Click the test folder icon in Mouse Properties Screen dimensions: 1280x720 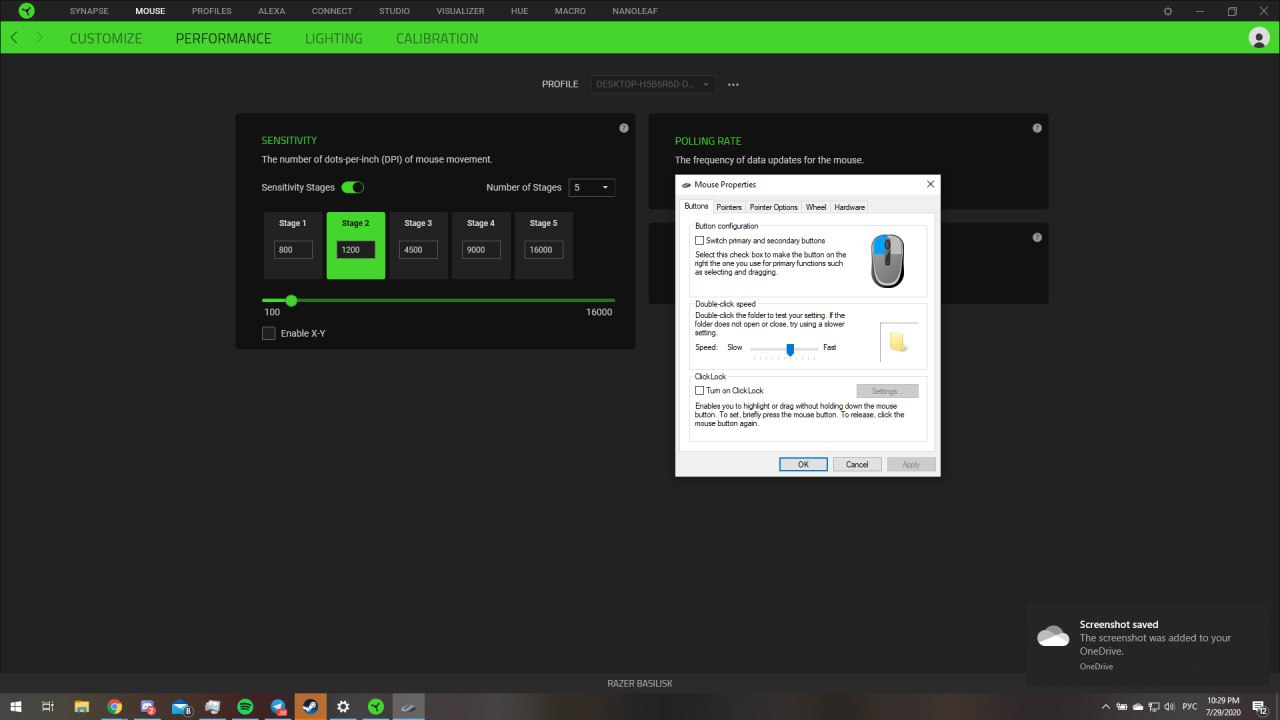click(898, 341)
